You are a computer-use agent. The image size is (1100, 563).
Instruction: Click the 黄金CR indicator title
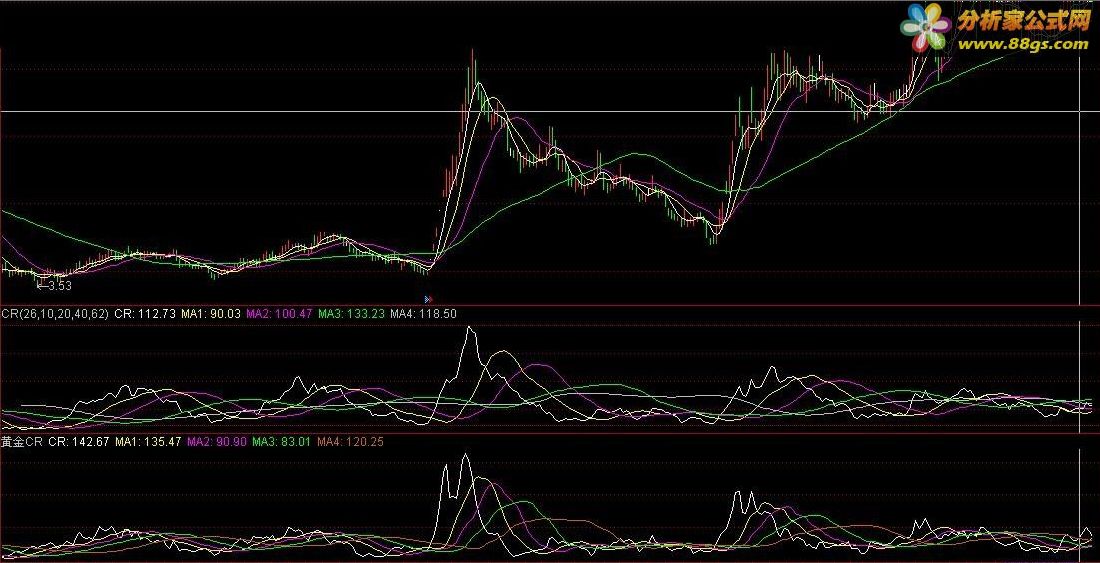coord(22,442)
